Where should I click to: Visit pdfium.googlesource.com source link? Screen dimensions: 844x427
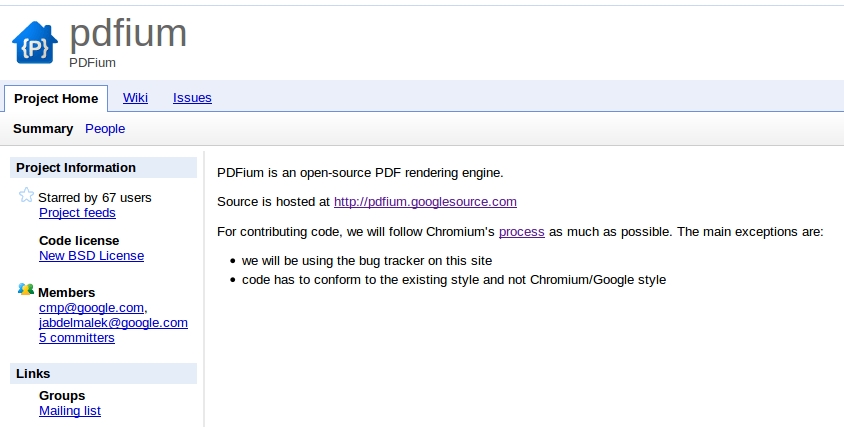pyautogui.click(x=425, y=202)
